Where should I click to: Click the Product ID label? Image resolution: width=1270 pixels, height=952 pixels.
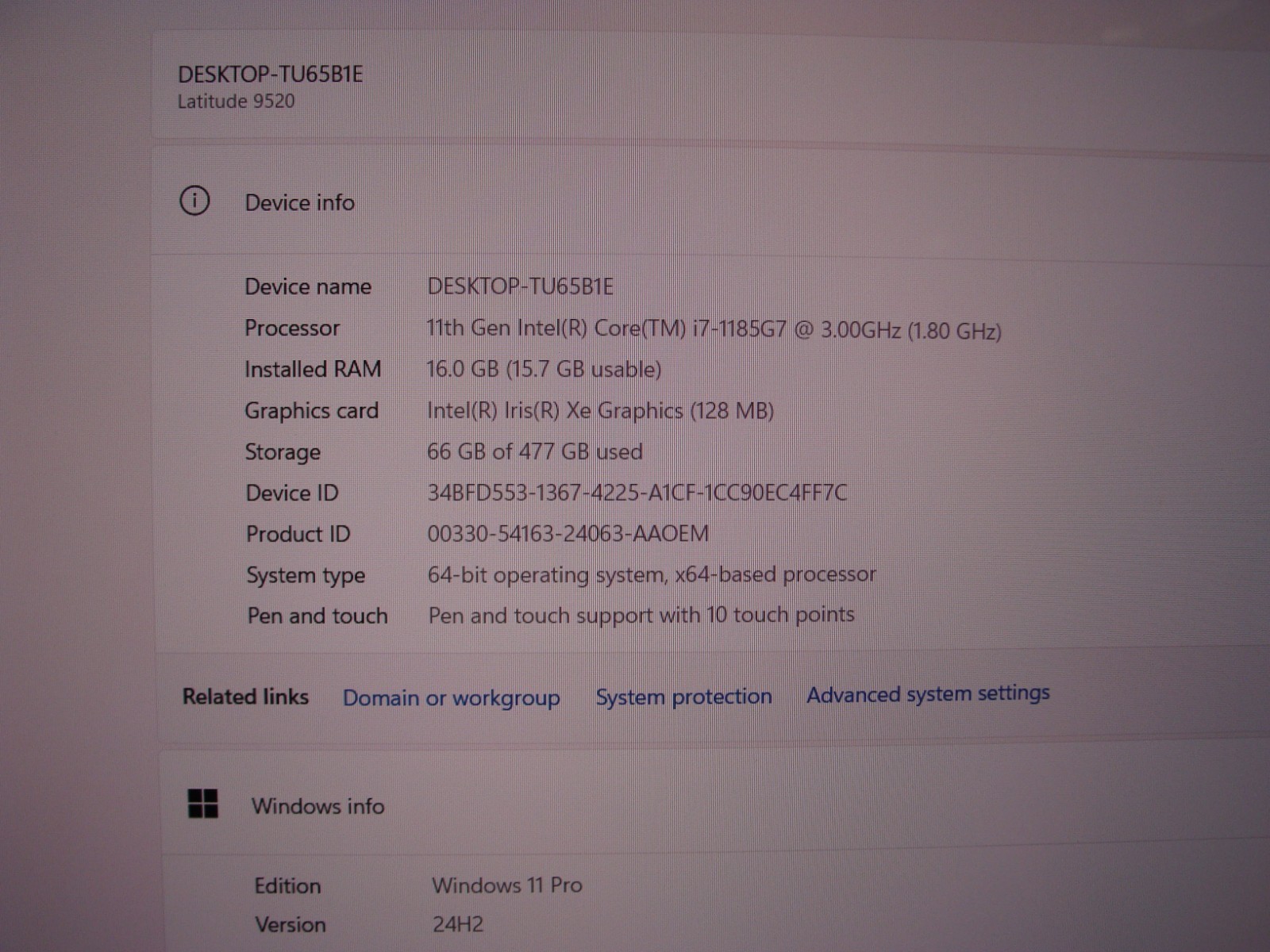tap(298, 534)
